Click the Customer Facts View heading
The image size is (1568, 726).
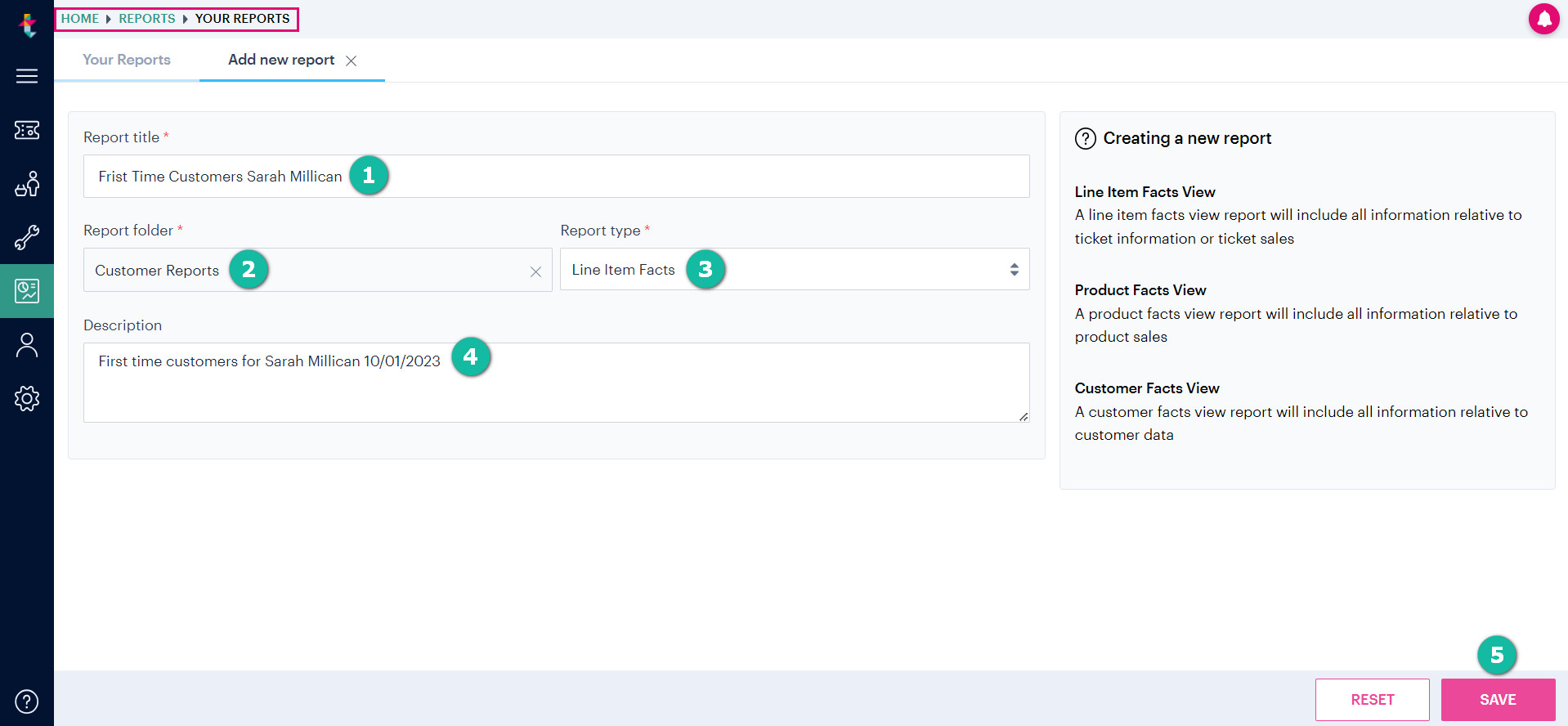tap(1147, 388)
